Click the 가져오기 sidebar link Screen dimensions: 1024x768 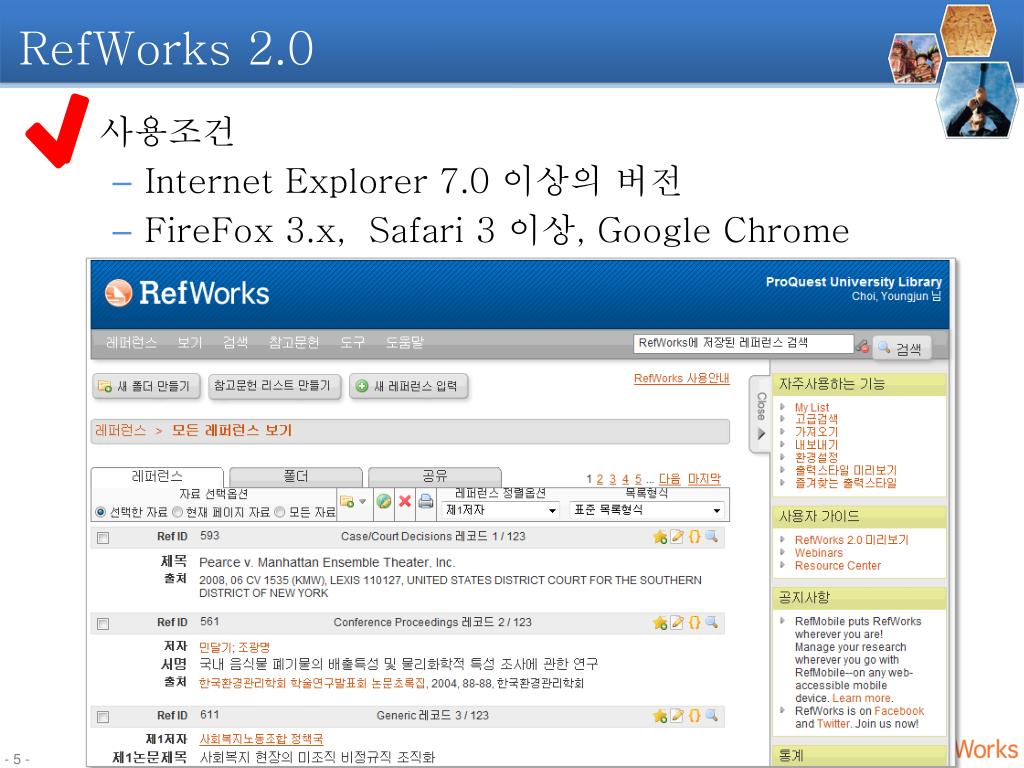[816, 432]
